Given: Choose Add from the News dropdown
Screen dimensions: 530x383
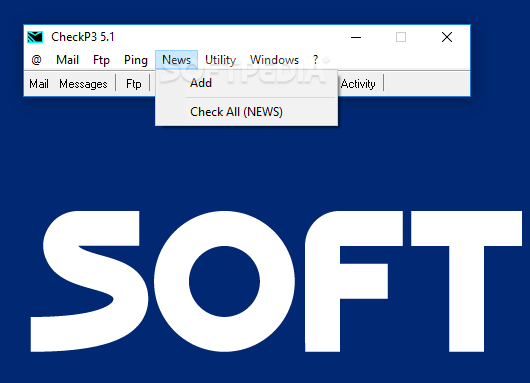Looking at the screenshot, I should pyautogui.click(x=246, y=83).
